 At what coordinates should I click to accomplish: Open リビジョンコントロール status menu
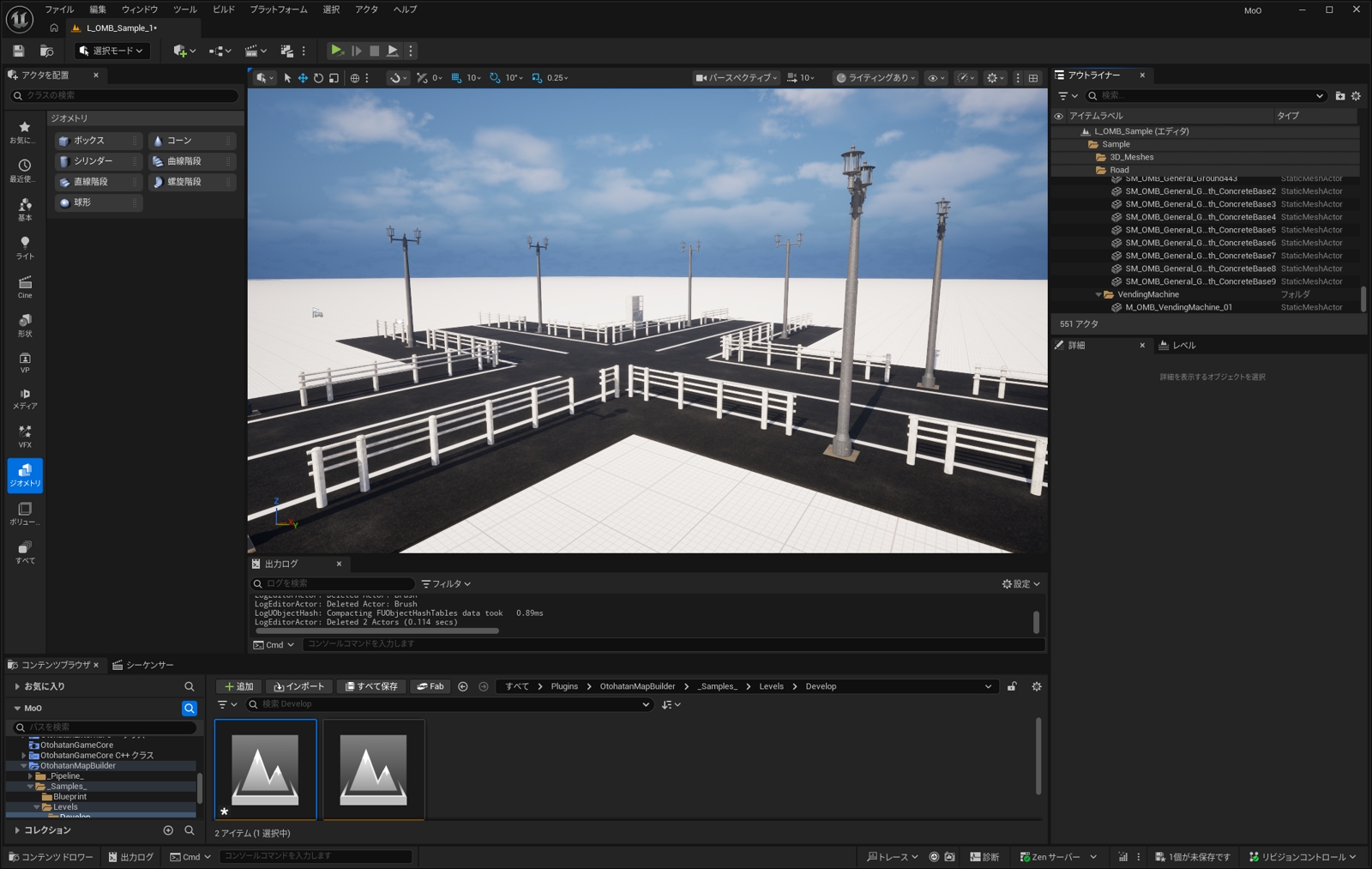pos(1303,857)
